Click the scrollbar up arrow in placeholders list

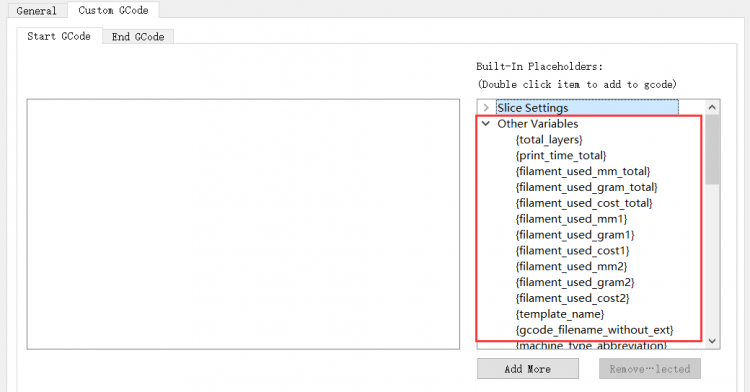[x=712, y=107]
